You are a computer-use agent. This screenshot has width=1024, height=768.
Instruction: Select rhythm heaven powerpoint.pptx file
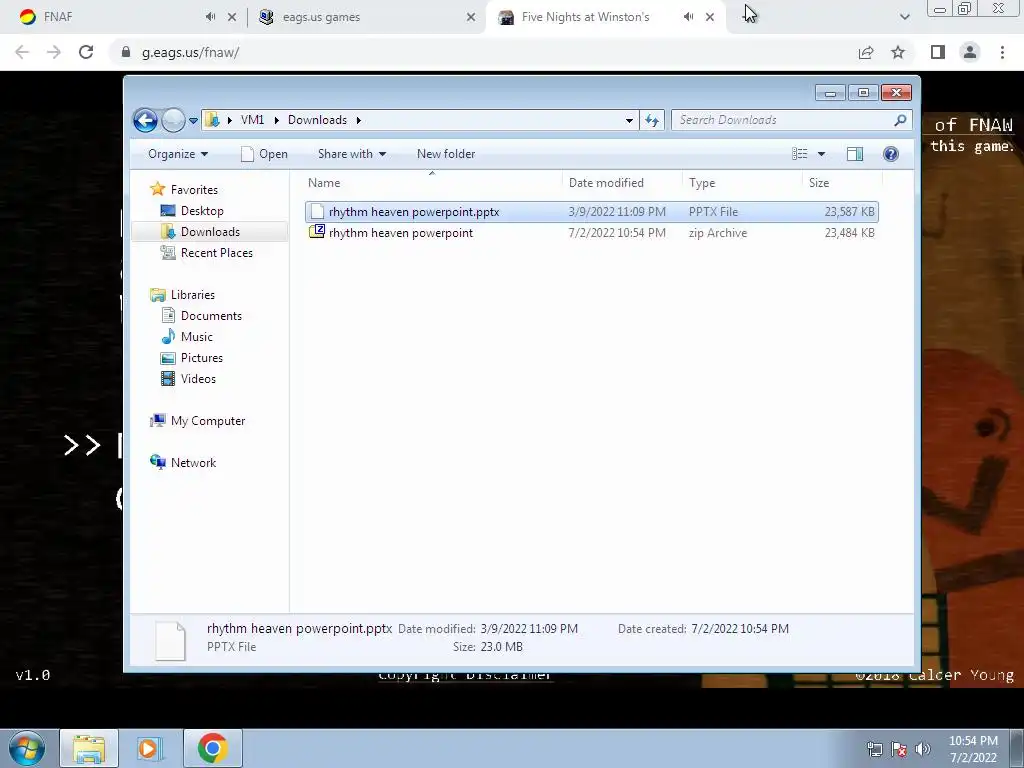(x=592, y=212)
